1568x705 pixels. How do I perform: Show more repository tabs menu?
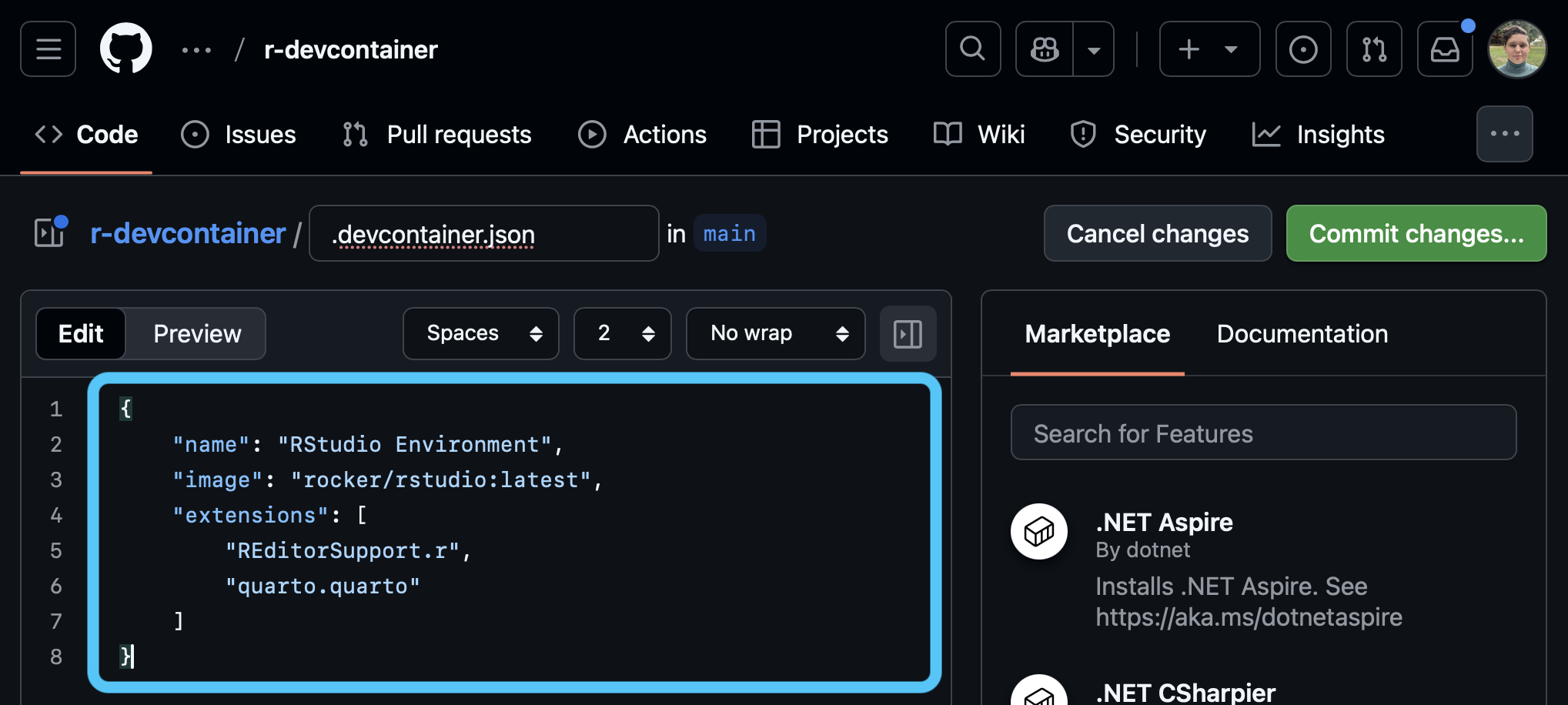click(x=1505, y=134)
